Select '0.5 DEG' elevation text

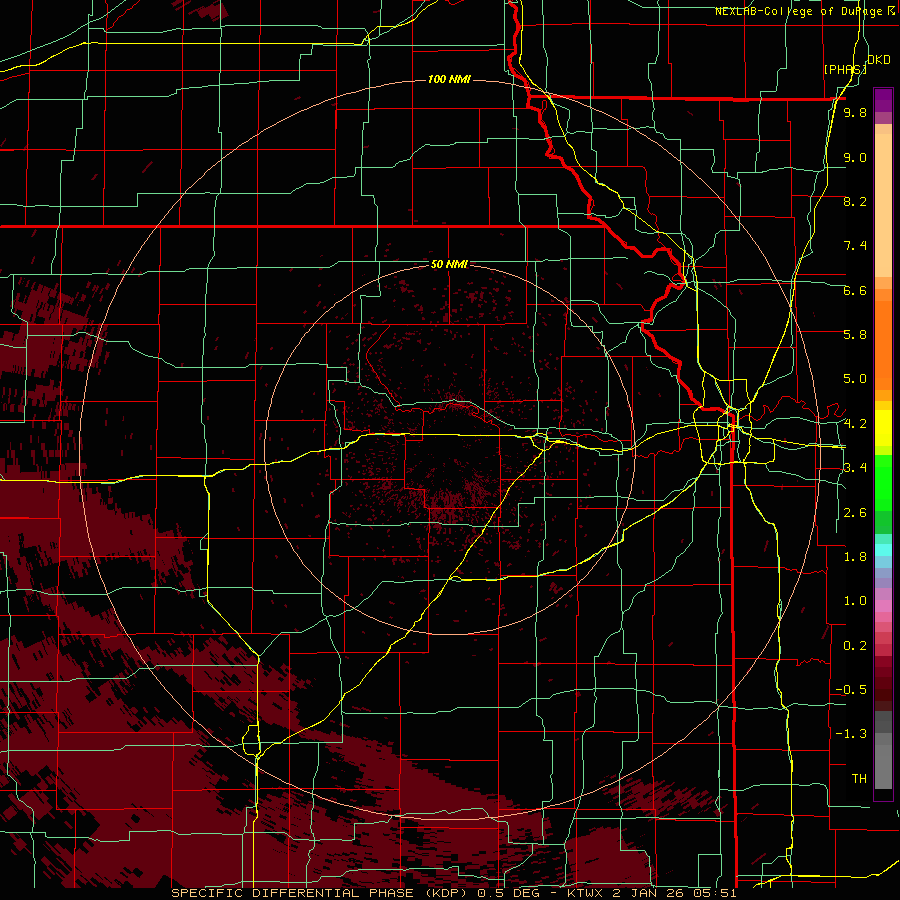[511, 893]
